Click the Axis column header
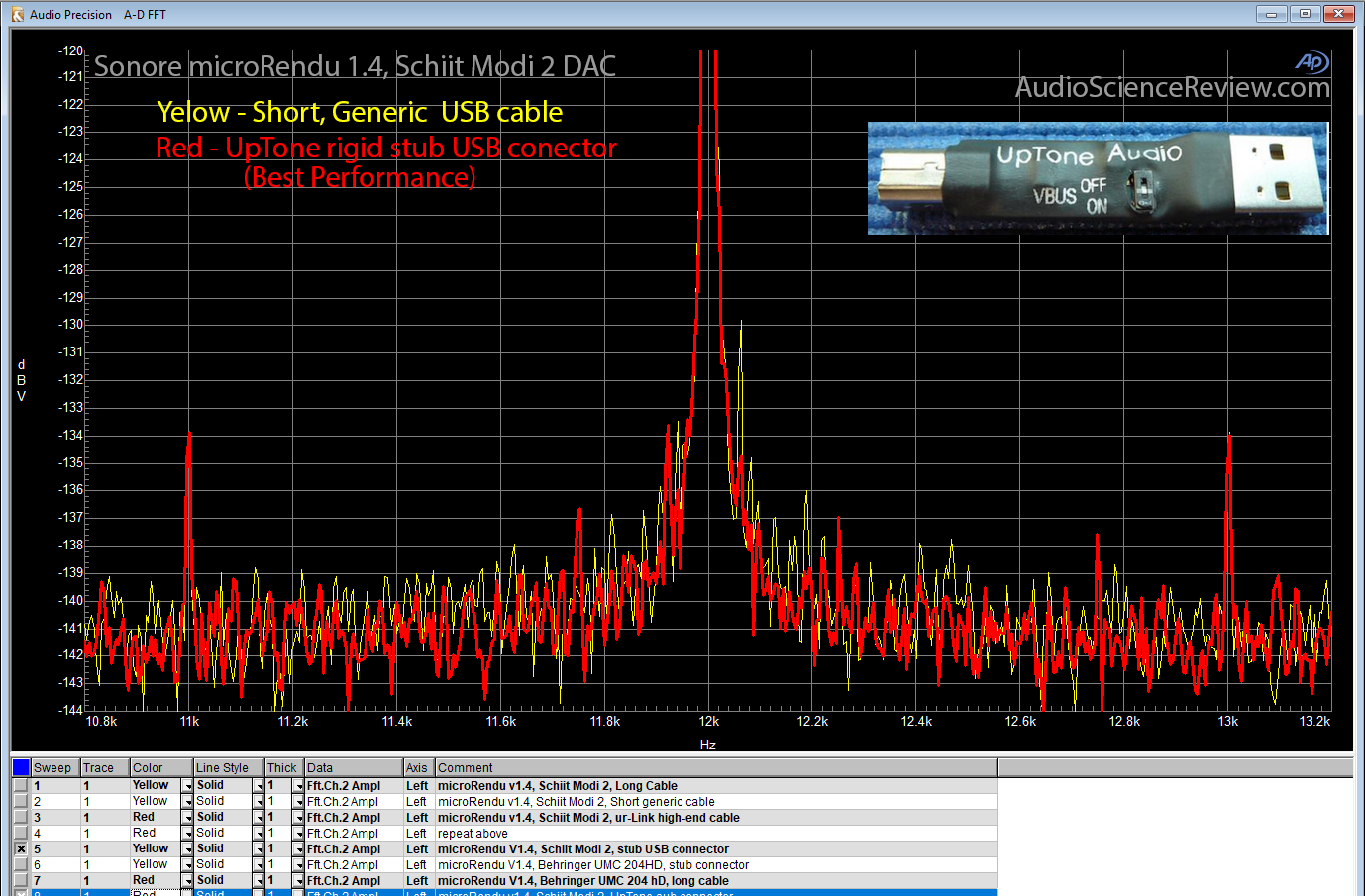The width and height of the screenshot is (1365, 896). pyautogui.click(x=419, y=767)
